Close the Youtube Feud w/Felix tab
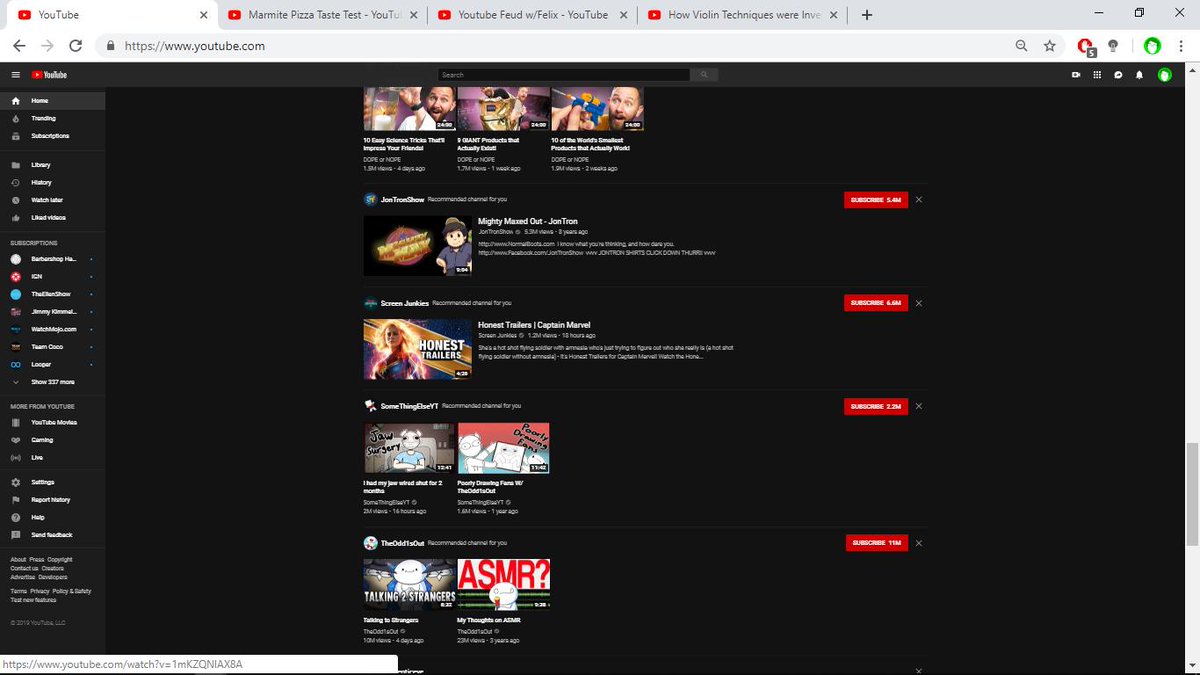 point(623,15)
